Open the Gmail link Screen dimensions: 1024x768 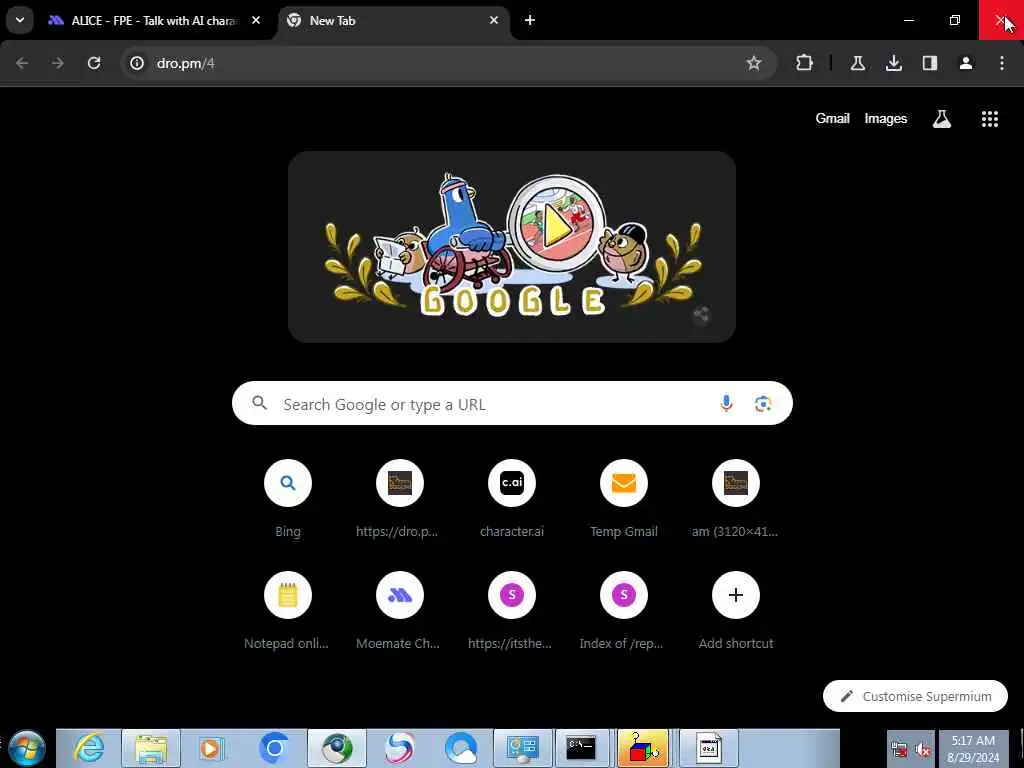tap(832, 119)
